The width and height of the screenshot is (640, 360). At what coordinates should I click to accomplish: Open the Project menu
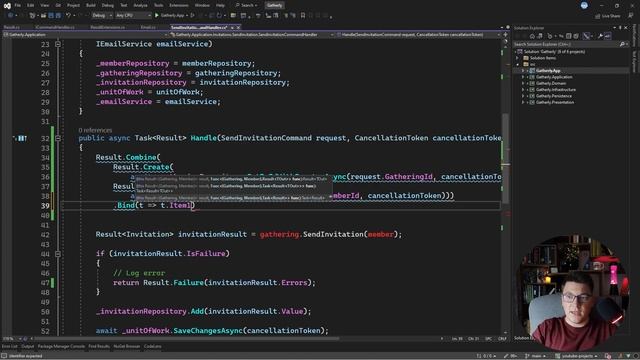click(73, 5)
